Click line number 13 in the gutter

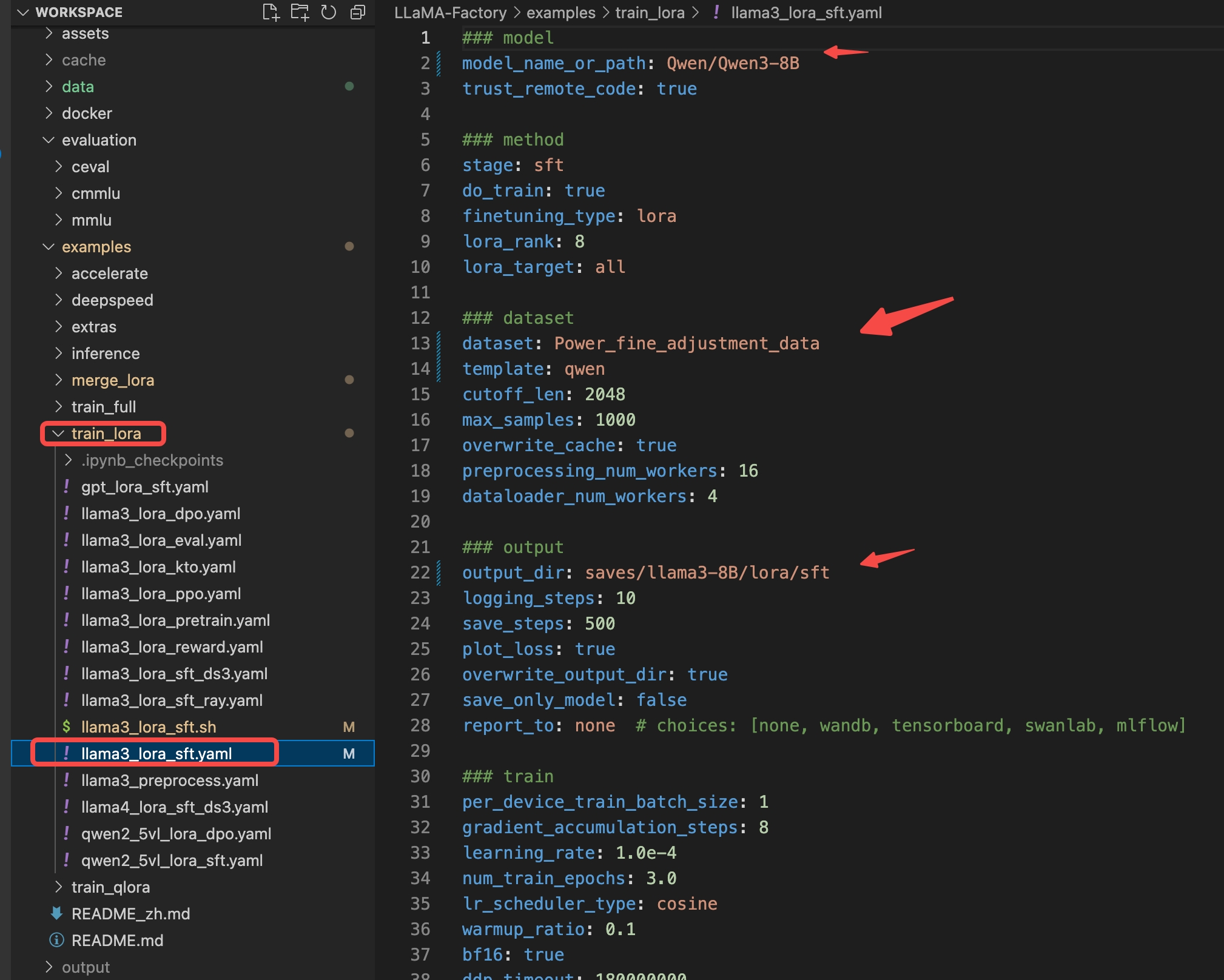click(x=420, y=343)
